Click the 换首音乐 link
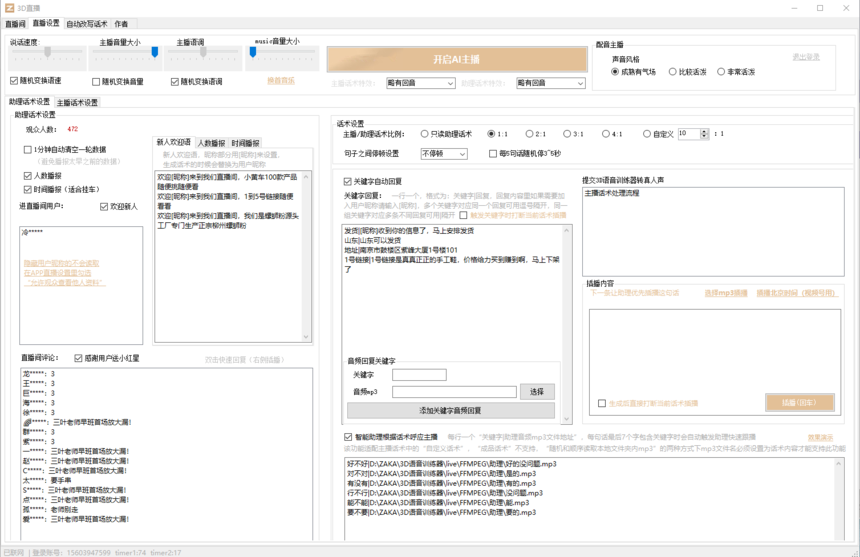The image size is (860, 557). click(280, 81)
